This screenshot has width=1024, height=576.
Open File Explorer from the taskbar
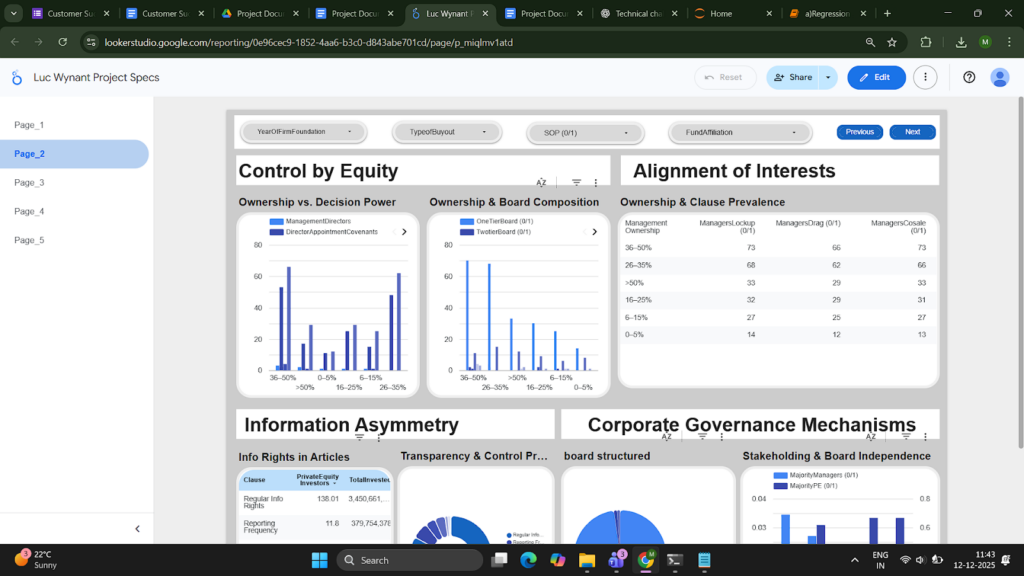[587, 560]
